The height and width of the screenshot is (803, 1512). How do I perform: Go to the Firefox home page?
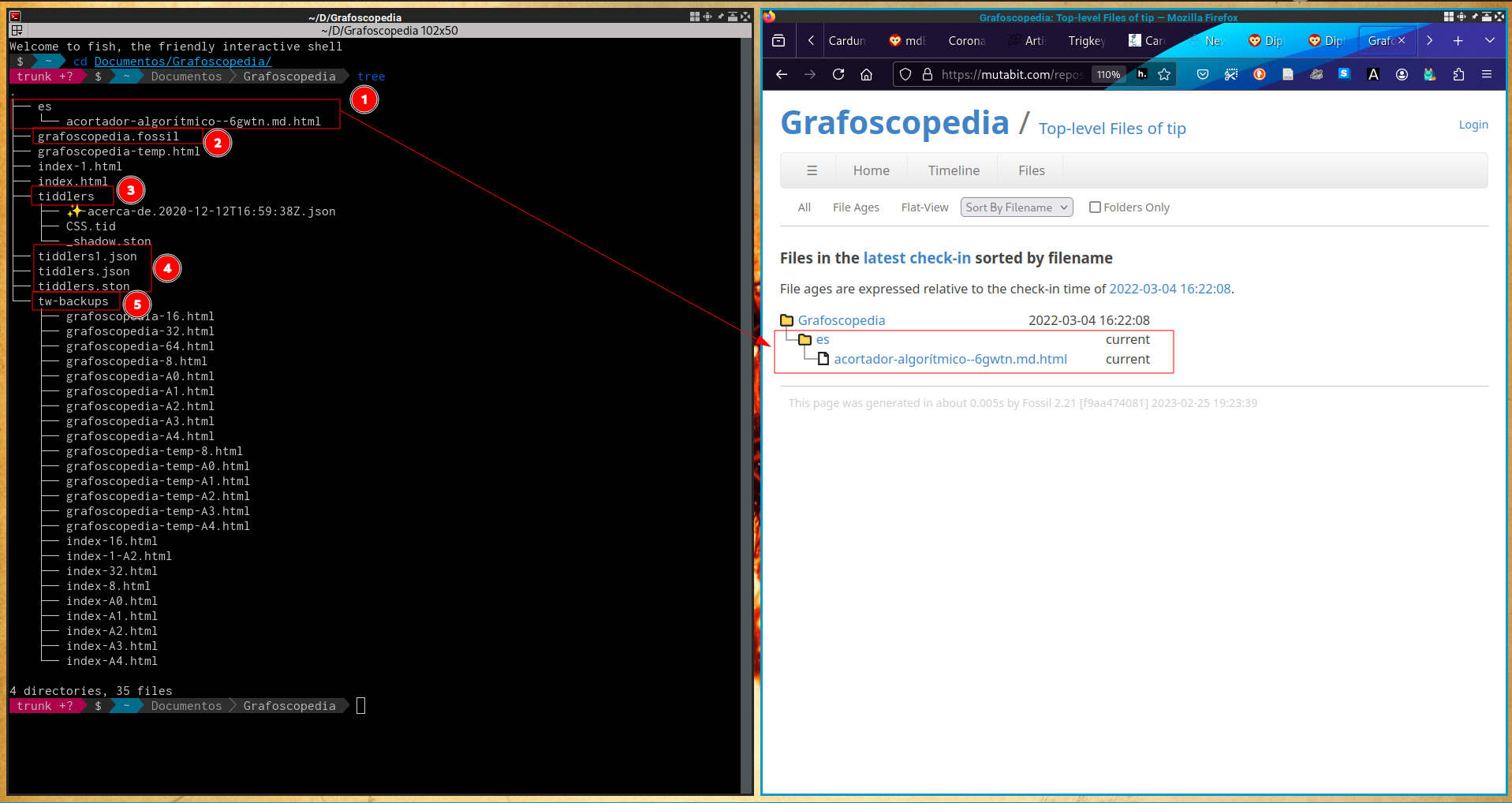point(867,74)
